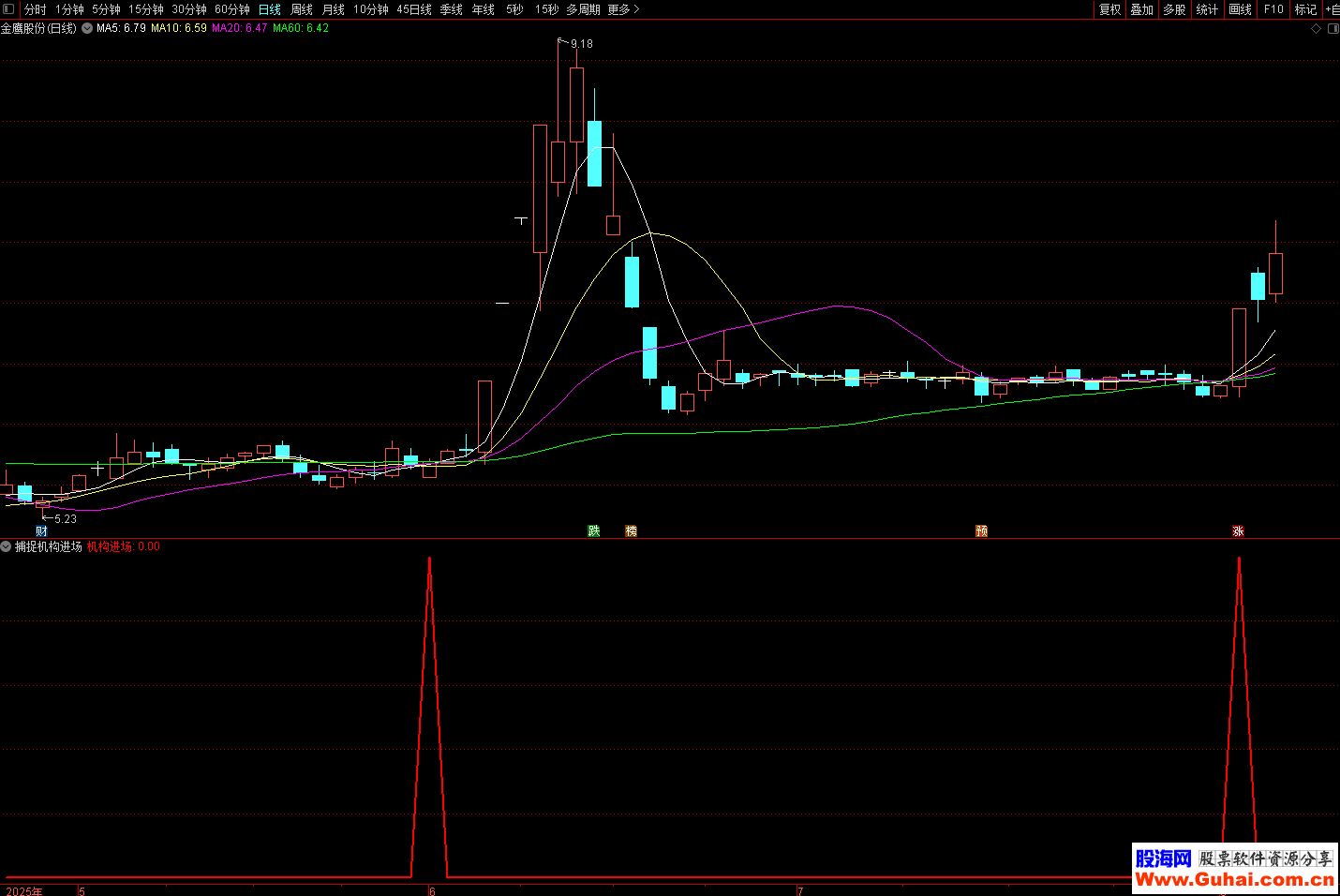Open the 捕捉机构进场 indicator dropdown arrow
1340x896 pixels.
click(6, 546)
